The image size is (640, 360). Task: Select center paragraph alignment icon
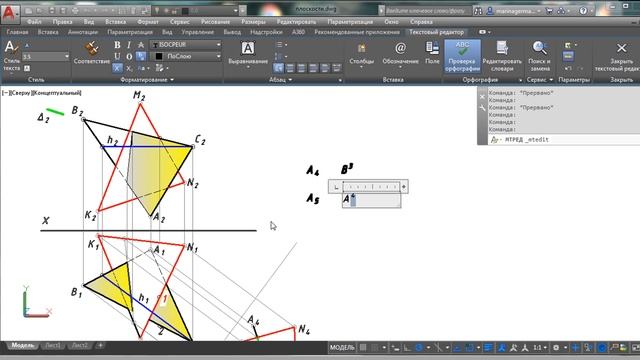point(302,68)
